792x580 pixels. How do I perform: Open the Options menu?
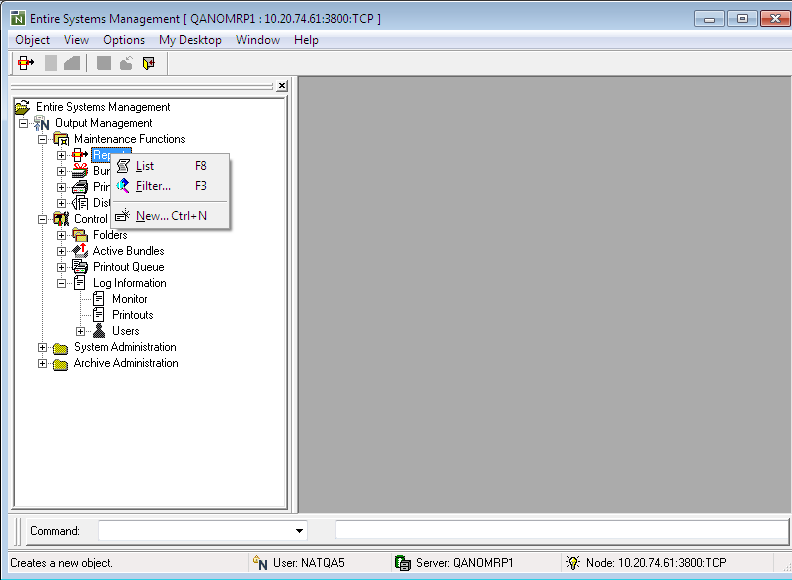(x=124, y=40)
